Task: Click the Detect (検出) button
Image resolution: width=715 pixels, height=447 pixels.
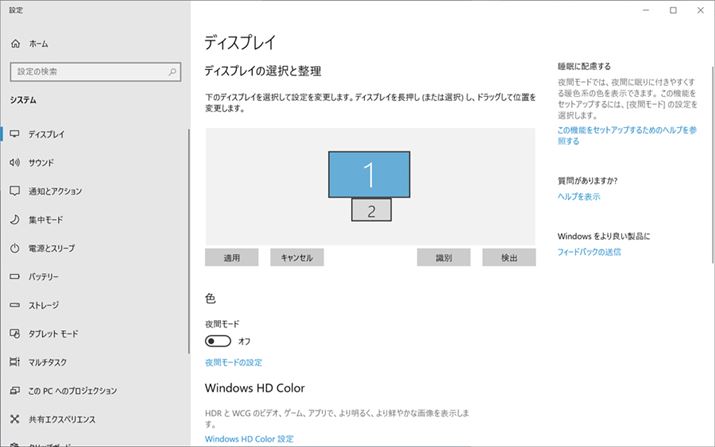Action: (509, 258)
